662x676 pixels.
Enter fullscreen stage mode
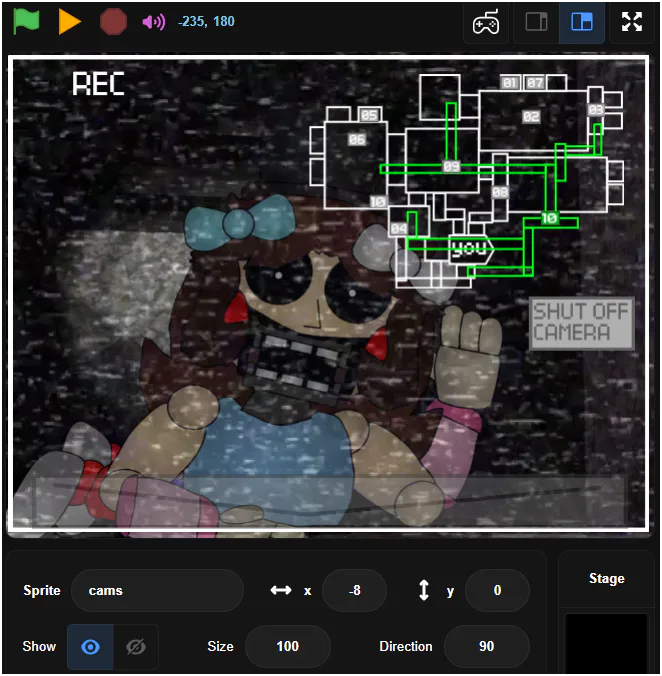(x=632, y=22)
